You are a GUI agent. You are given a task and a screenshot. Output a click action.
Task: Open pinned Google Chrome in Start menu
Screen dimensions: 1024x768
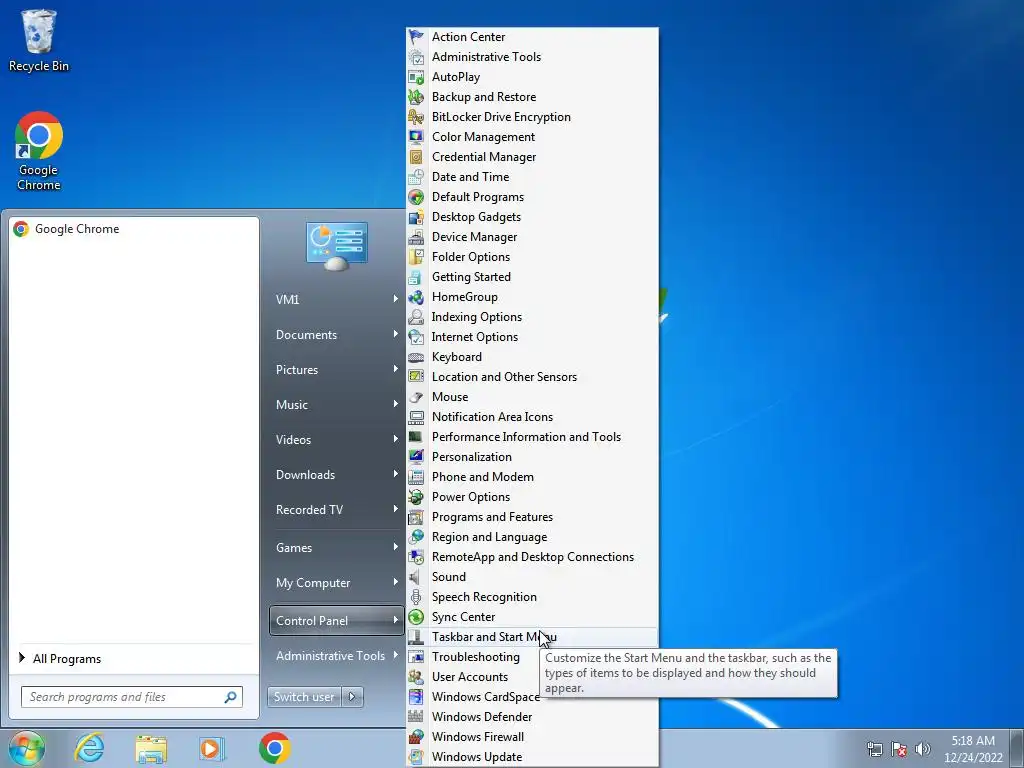click(x=134, y=229)
